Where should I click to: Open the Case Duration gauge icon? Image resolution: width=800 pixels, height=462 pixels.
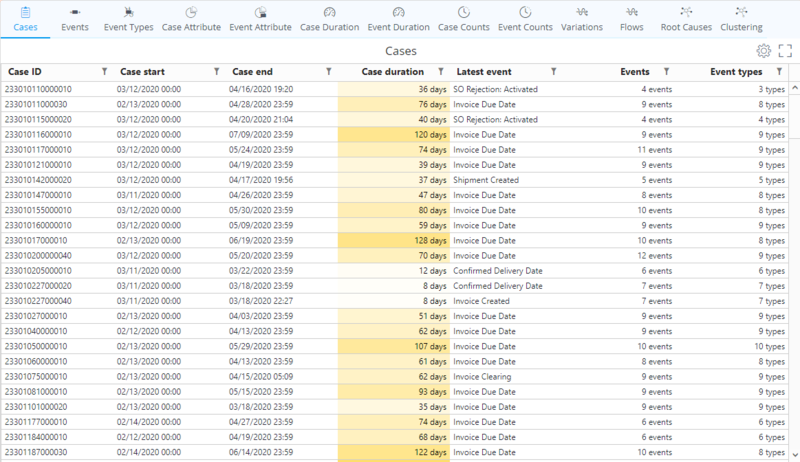330,12
